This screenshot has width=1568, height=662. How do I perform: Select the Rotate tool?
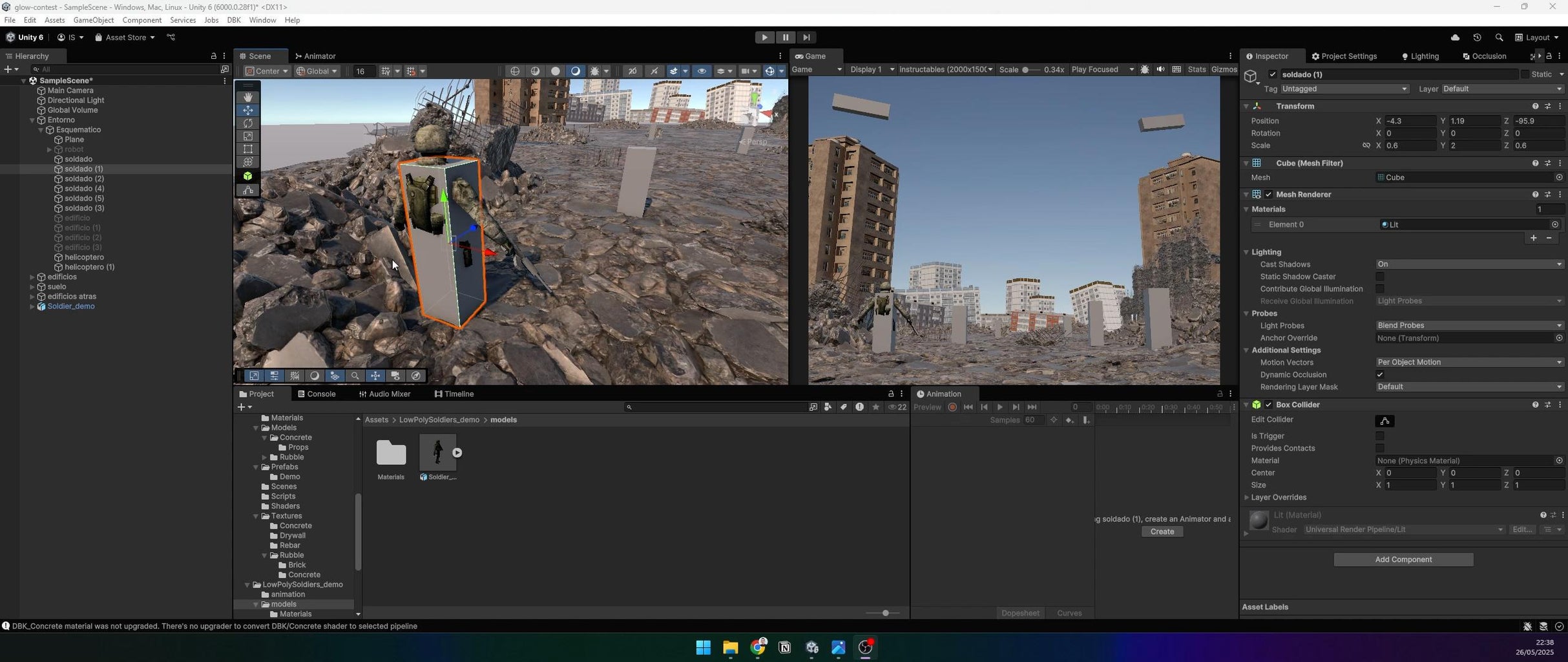pos(248,123)
